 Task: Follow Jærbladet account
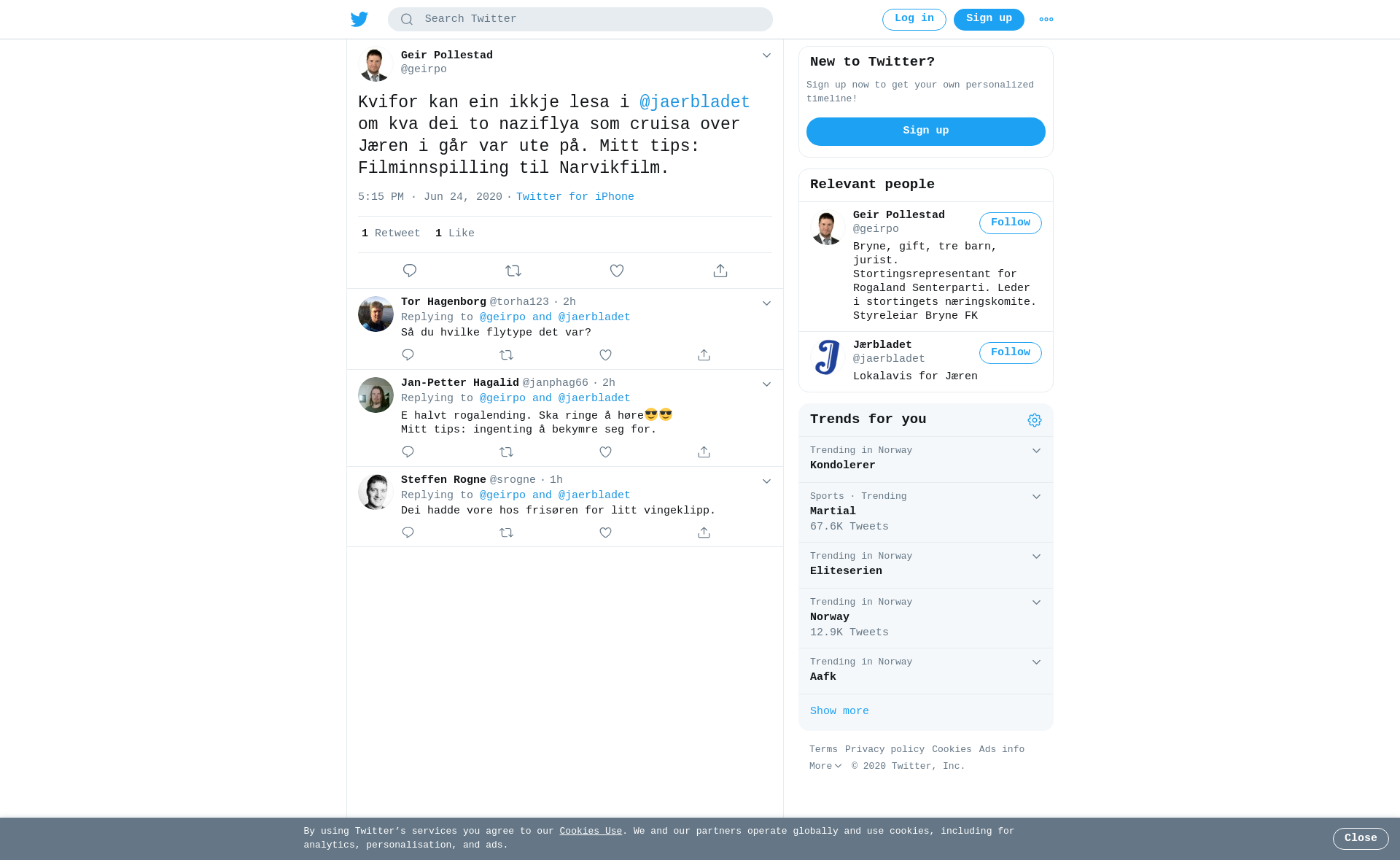pos(1011,353)
